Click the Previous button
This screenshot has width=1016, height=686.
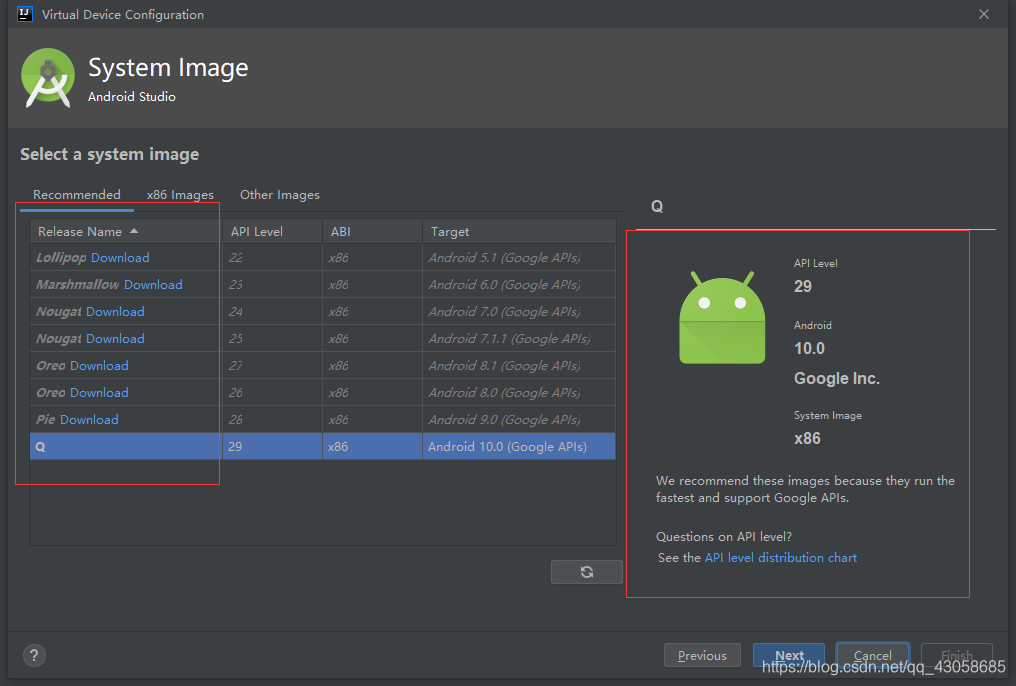coord(702,656)
